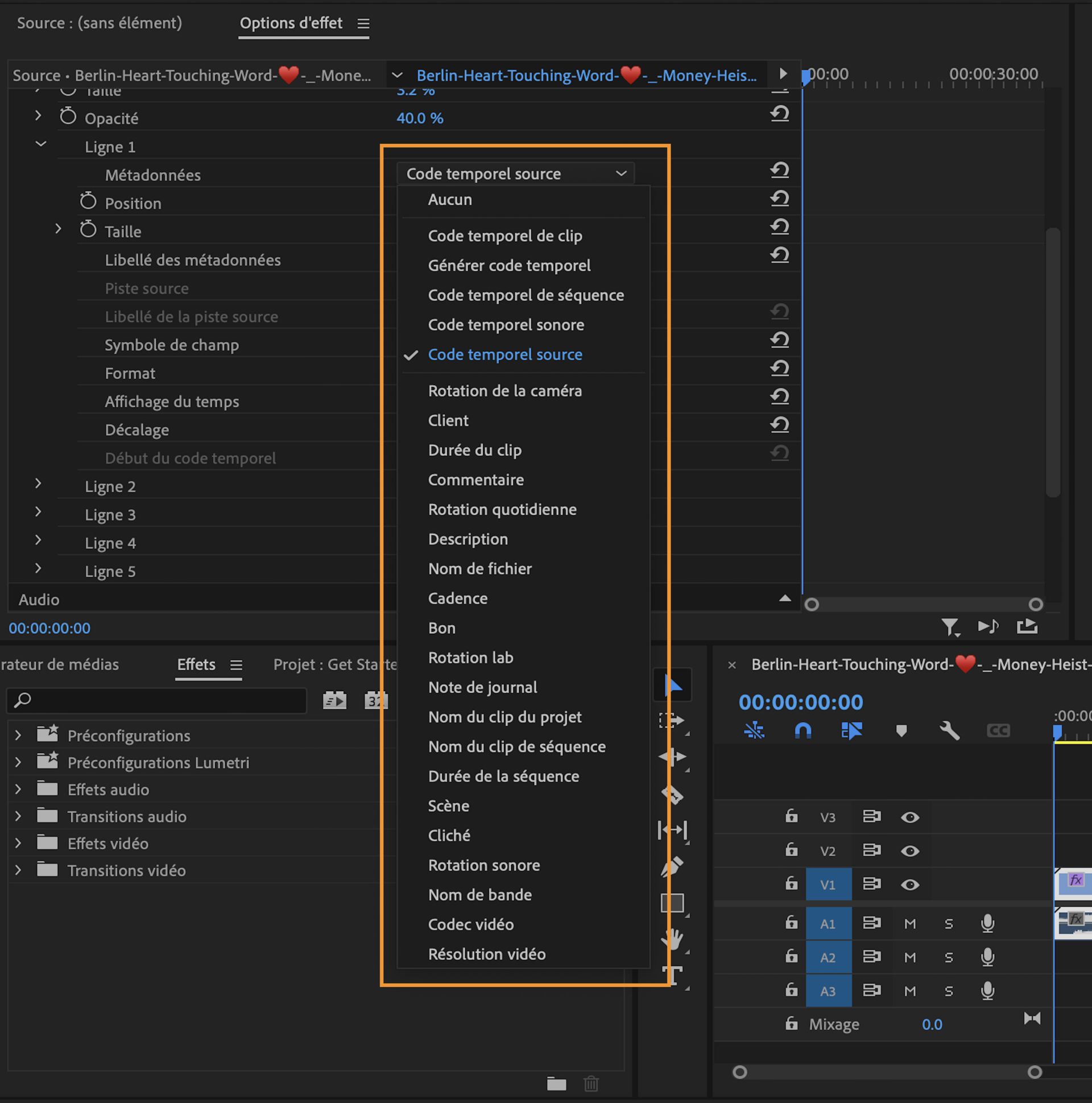1092x1103 pixels.
Task: Open source clip dropdown chevron
Action: tap(398, 75)
